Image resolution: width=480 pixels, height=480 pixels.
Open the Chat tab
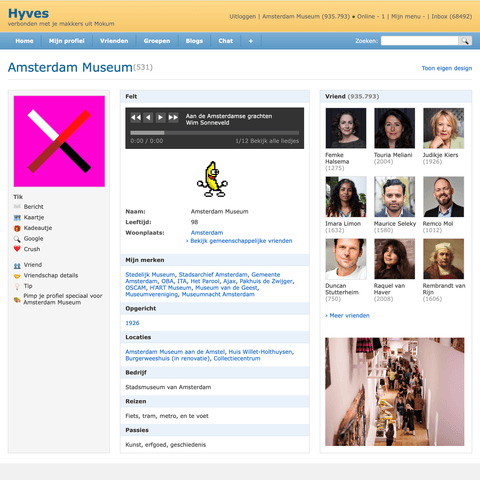pos(226,41)
